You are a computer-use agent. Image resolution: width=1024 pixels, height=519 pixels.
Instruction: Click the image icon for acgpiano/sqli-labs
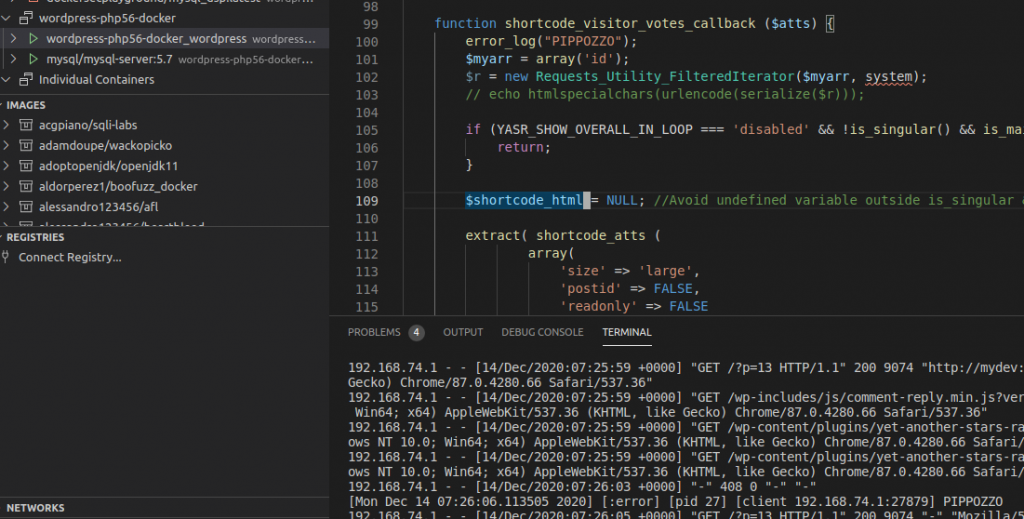[x=25, y=125]
